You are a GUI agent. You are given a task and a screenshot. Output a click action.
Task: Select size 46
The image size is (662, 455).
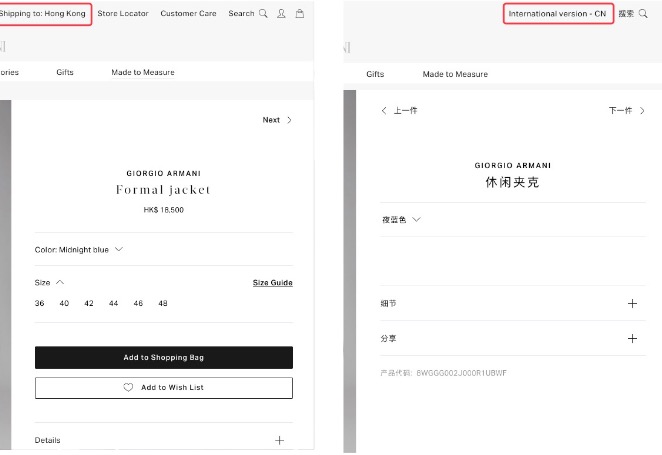coord(138,303)
